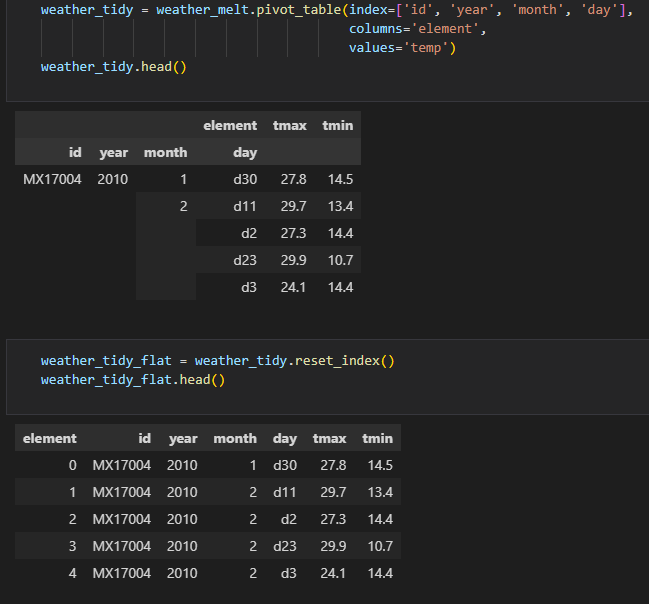The width and height of the screenshot is (649, 604).
Task: Click row index 0 in flat table output
Action: [x=72, y=465]
